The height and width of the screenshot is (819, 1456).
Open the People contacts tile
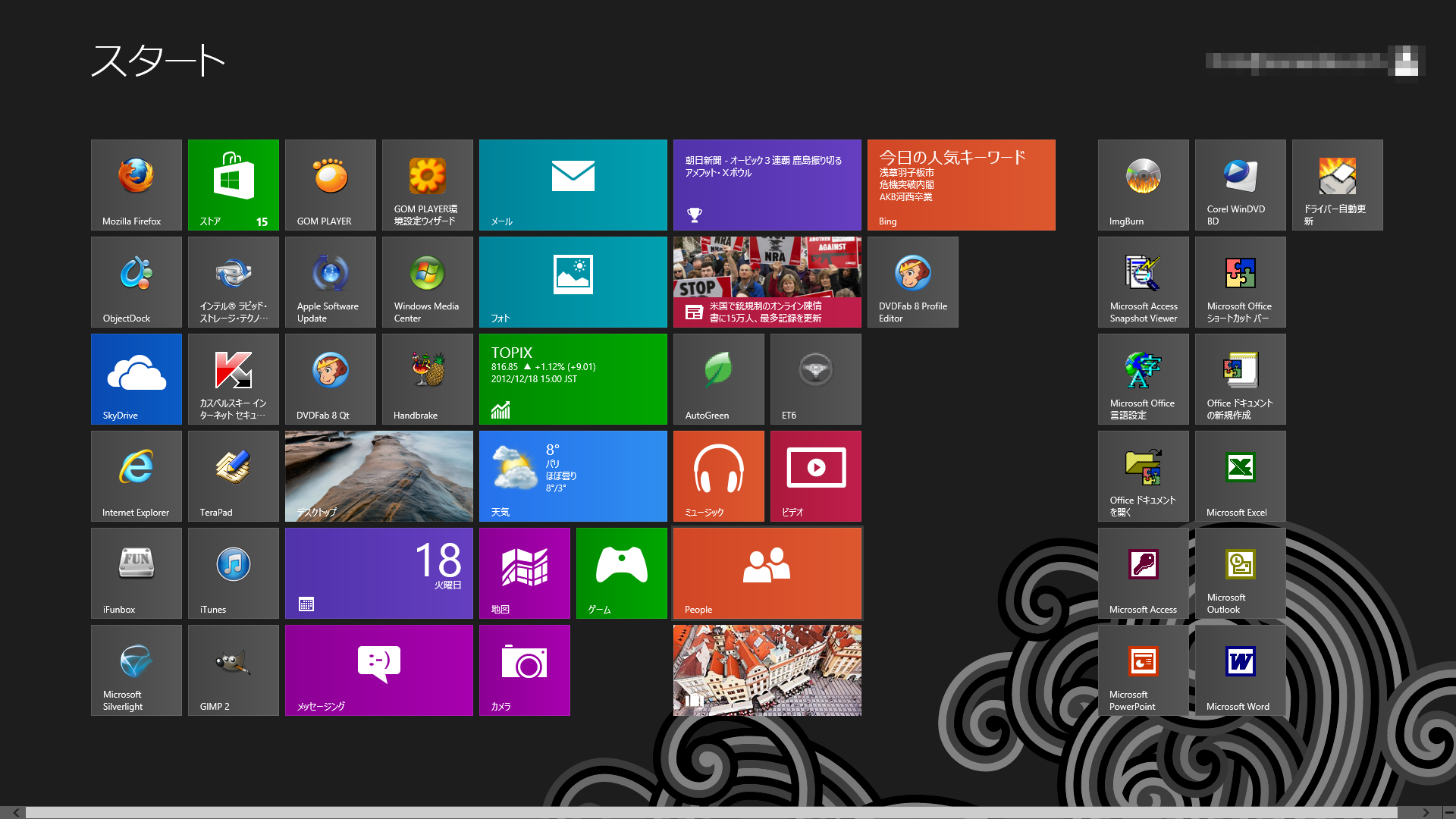pyautogui.click(x=767, y=573)
